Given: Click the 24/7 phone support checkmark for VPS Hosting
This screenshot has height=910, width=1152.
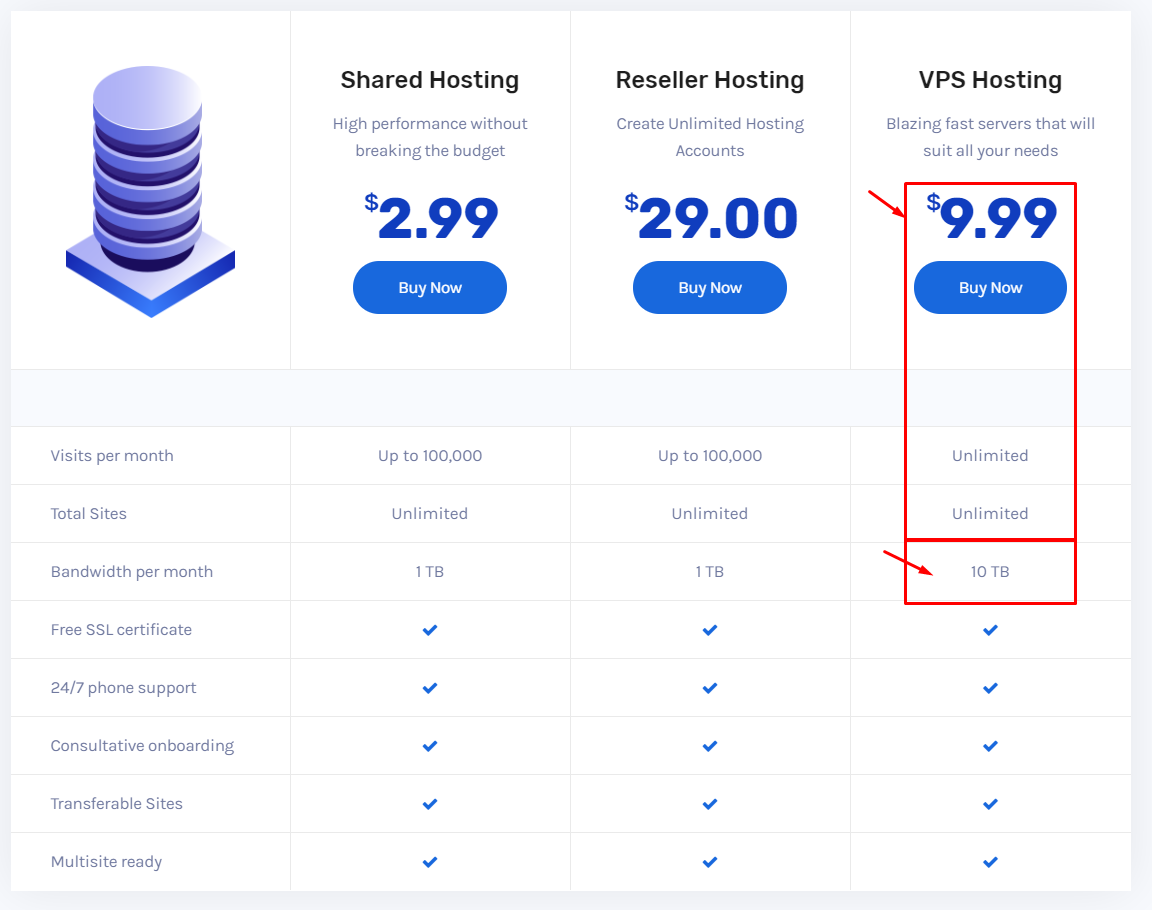Looking at the screenshot, I should [x=990, y=687].
